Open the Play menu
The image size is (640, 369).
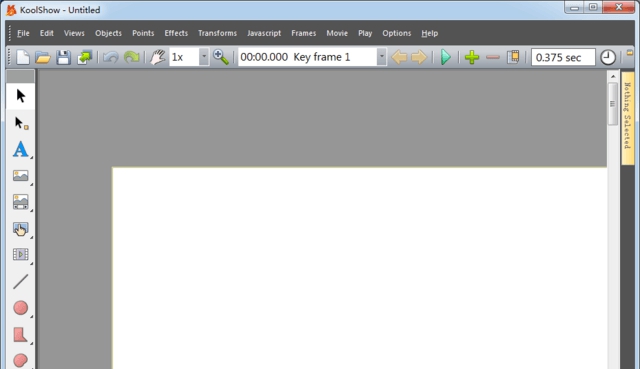[x=365, y=33]
